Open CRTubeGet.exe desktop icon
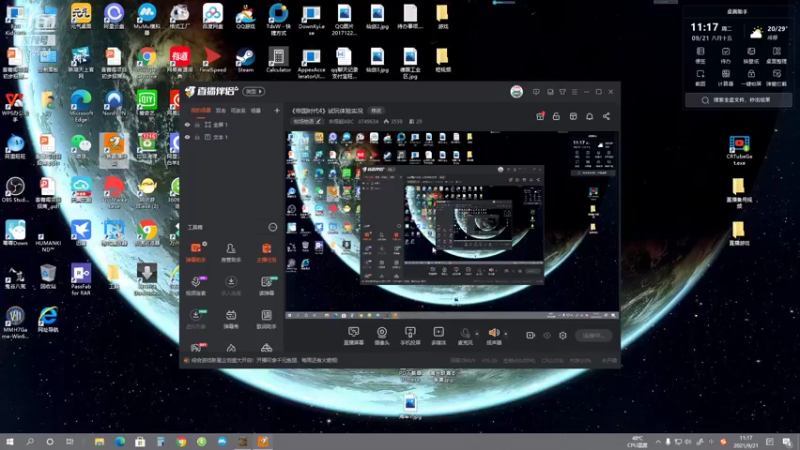The width and height of the screenshot is (800, 450). (739, 150)
